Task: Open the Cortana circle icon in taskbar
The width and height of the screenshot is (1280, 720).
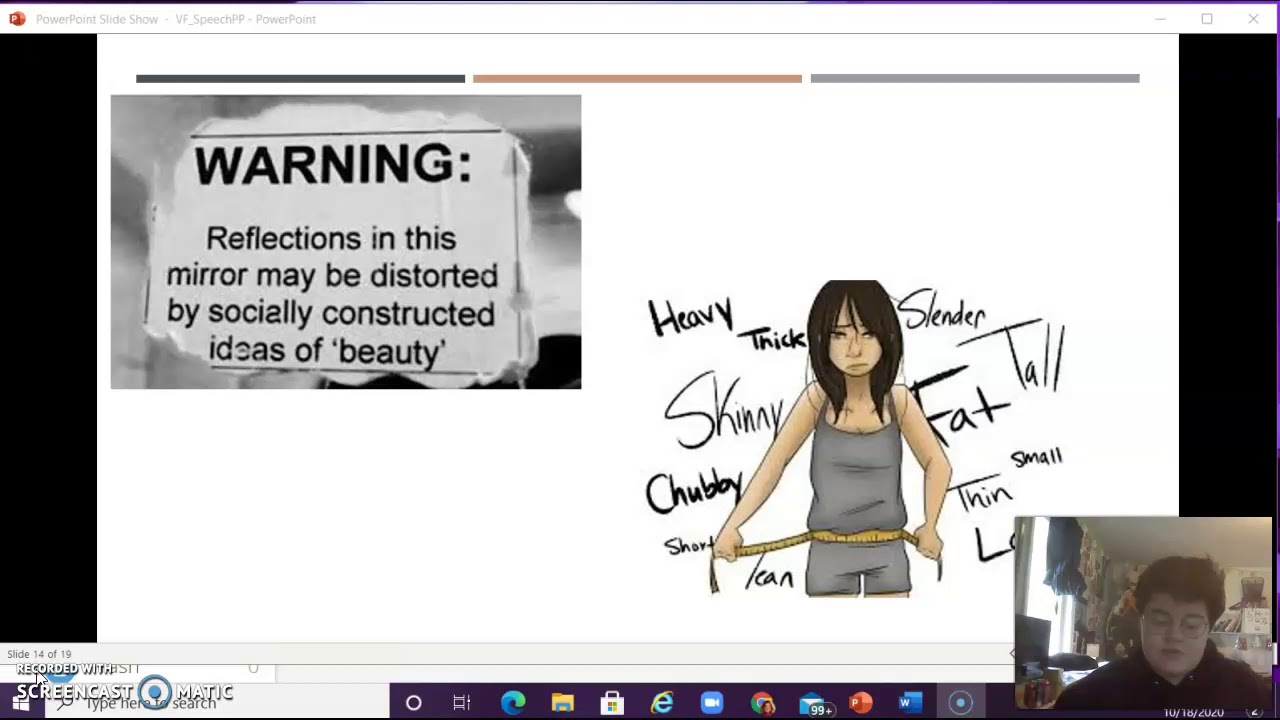Action: tap(413, 703)
